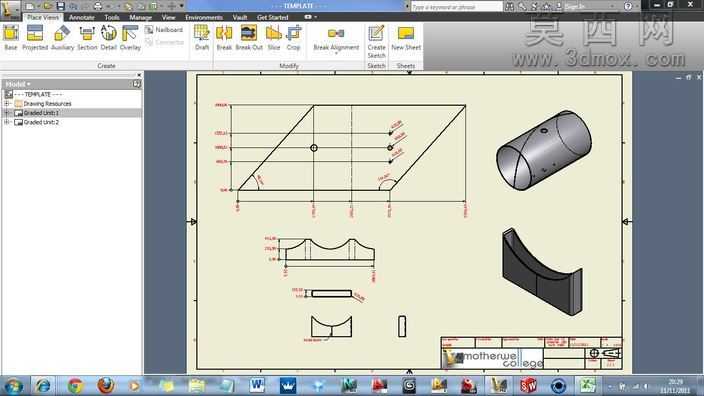Open Microsoft Word from taskbar
This screenshot has width=704, height=396.
click(257, 386)
